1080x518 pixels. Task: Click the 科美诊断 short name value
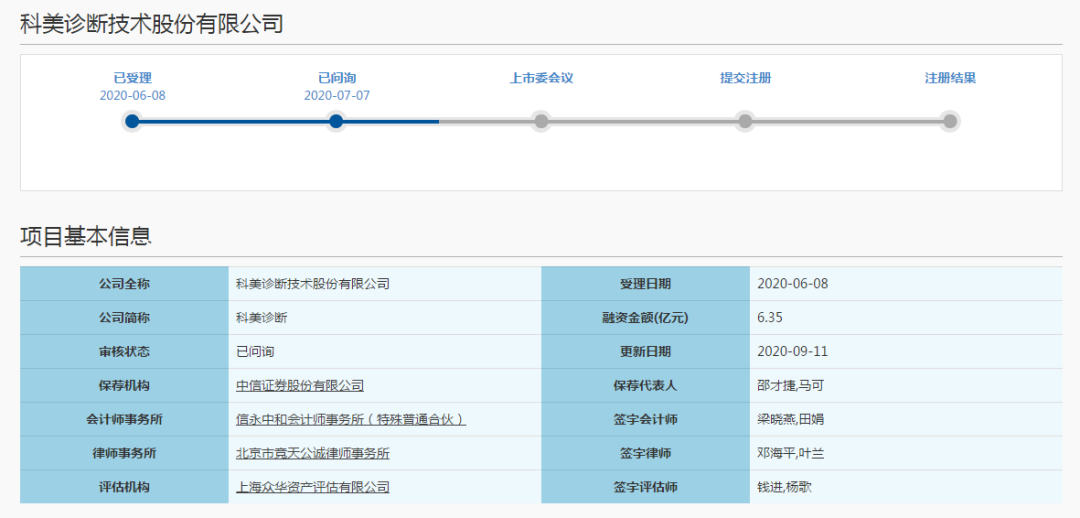point(262,318)
